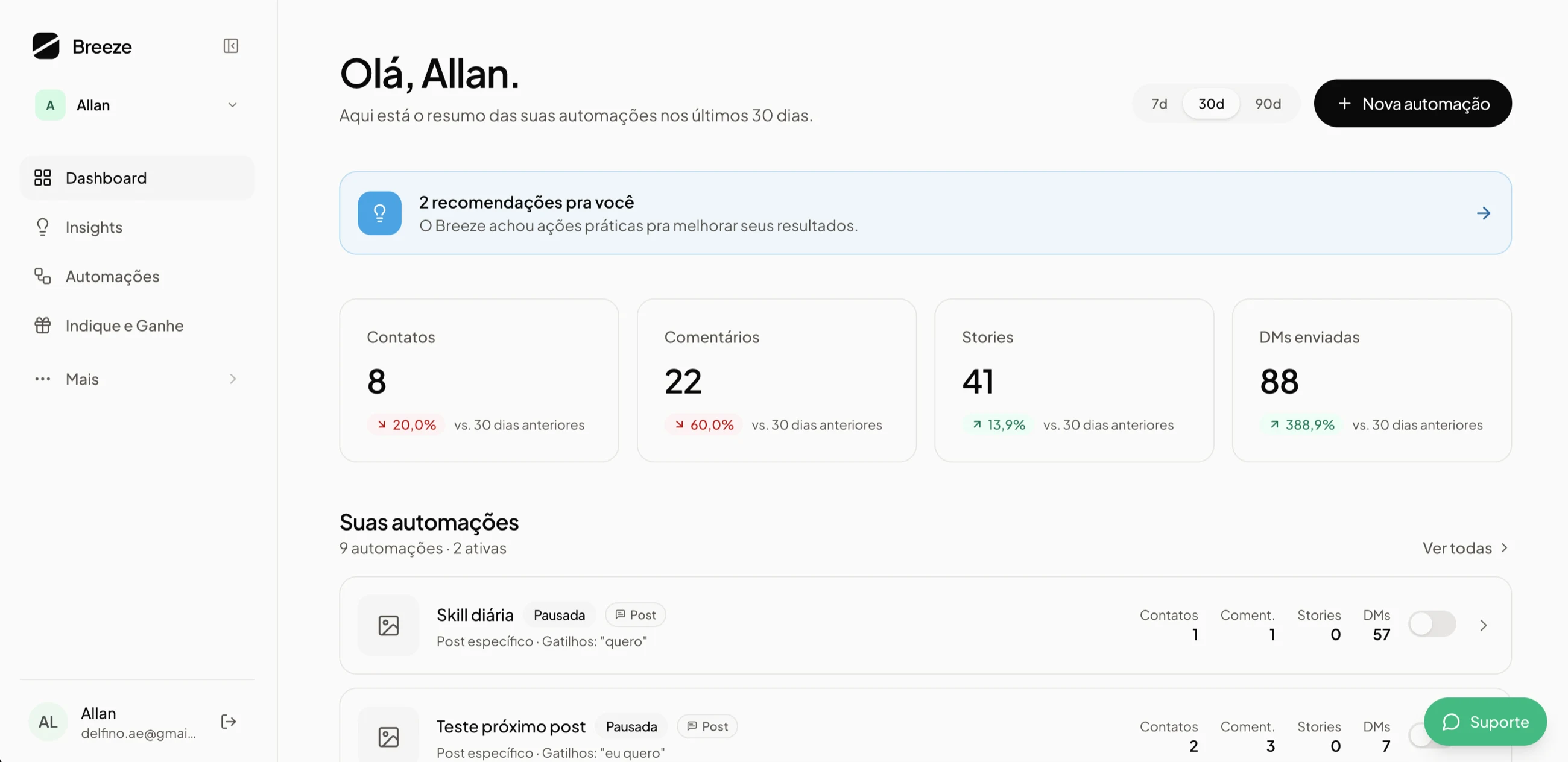1568x762 pixels.
Task: Open recommendations via the right arrow
Action: pos(1484,213)
